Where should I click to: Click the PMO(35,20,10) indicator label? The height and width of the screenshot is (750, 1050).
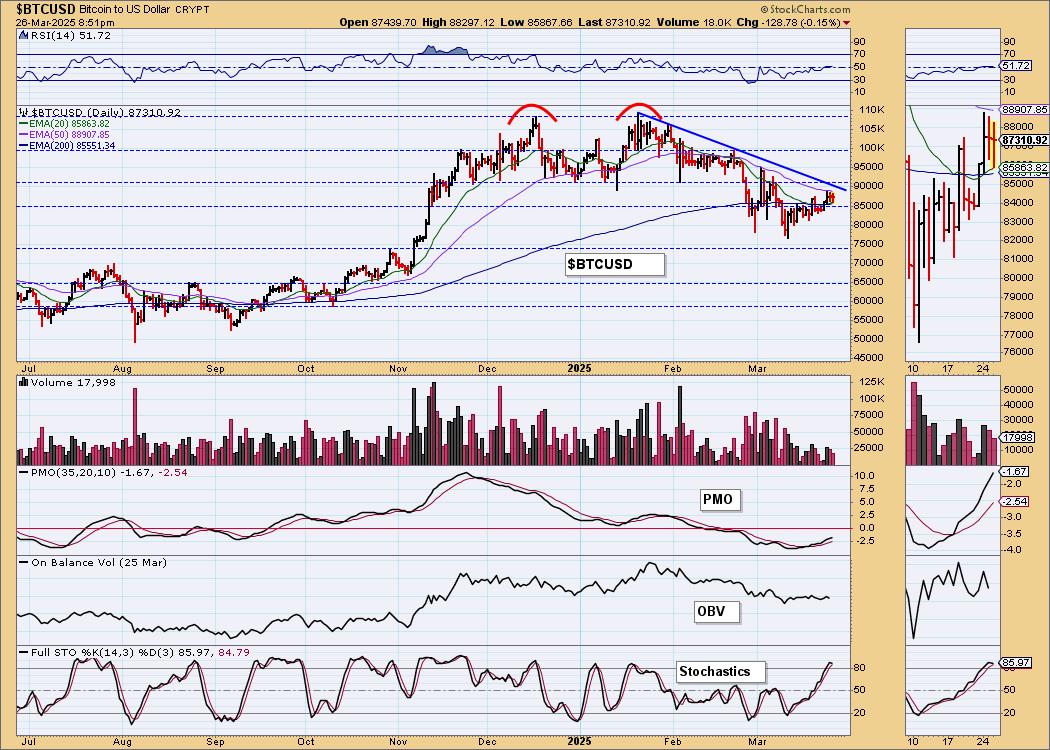click(x=103, y=473)
